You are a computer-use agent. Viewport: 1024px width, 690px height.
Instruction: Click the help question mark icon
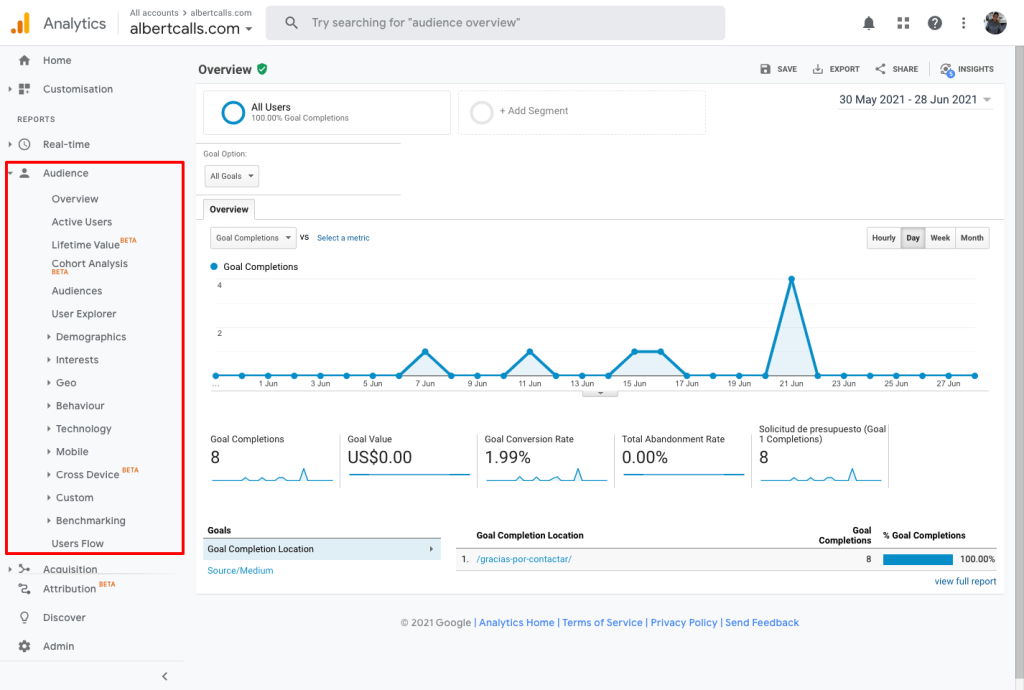click(935, 23)
